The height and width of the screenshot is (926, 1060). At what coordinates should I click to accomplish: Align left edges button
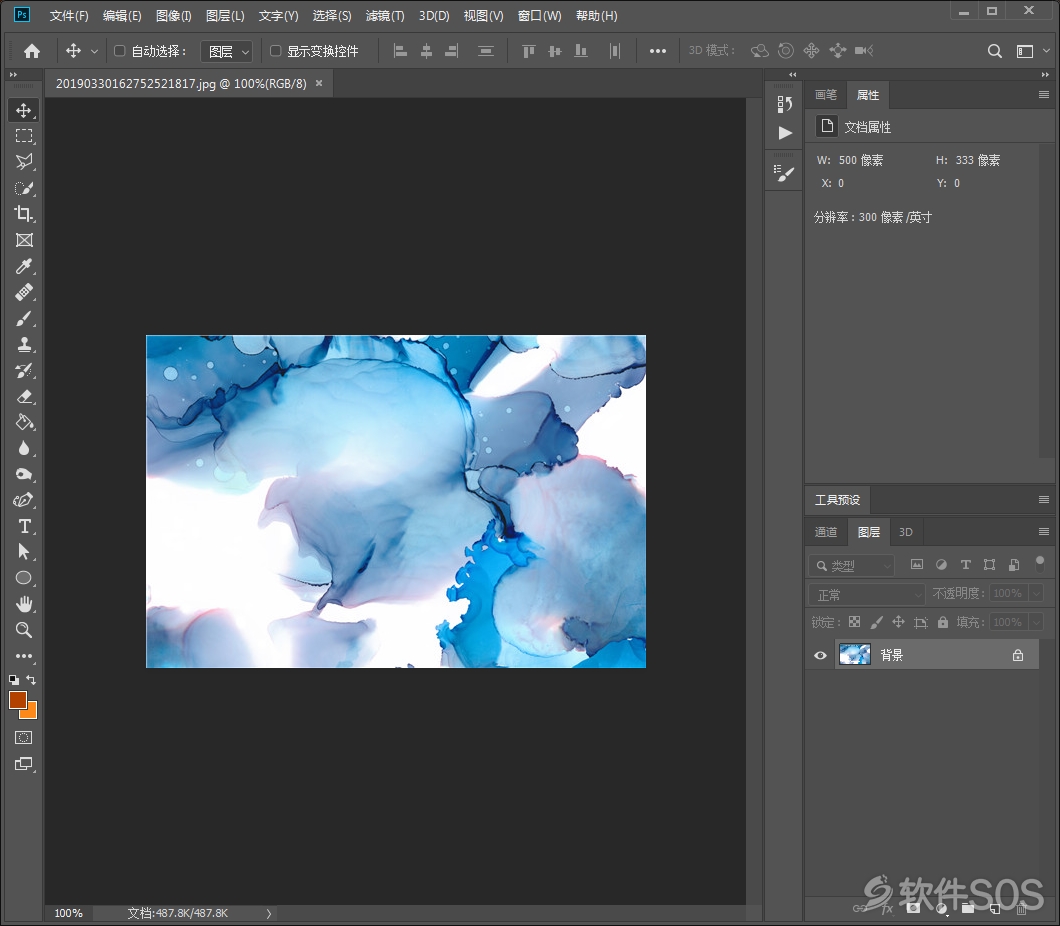(400, 51)
